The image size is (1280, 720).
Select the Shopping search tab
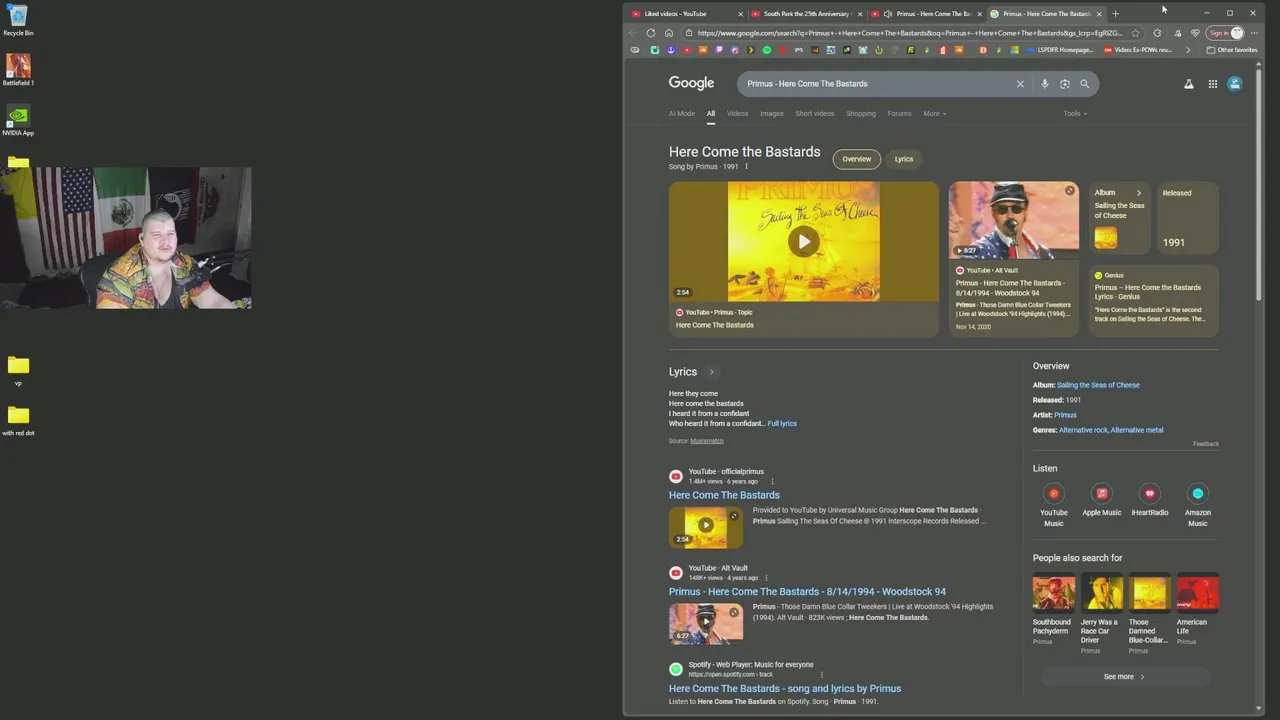(x=861, y=114)
